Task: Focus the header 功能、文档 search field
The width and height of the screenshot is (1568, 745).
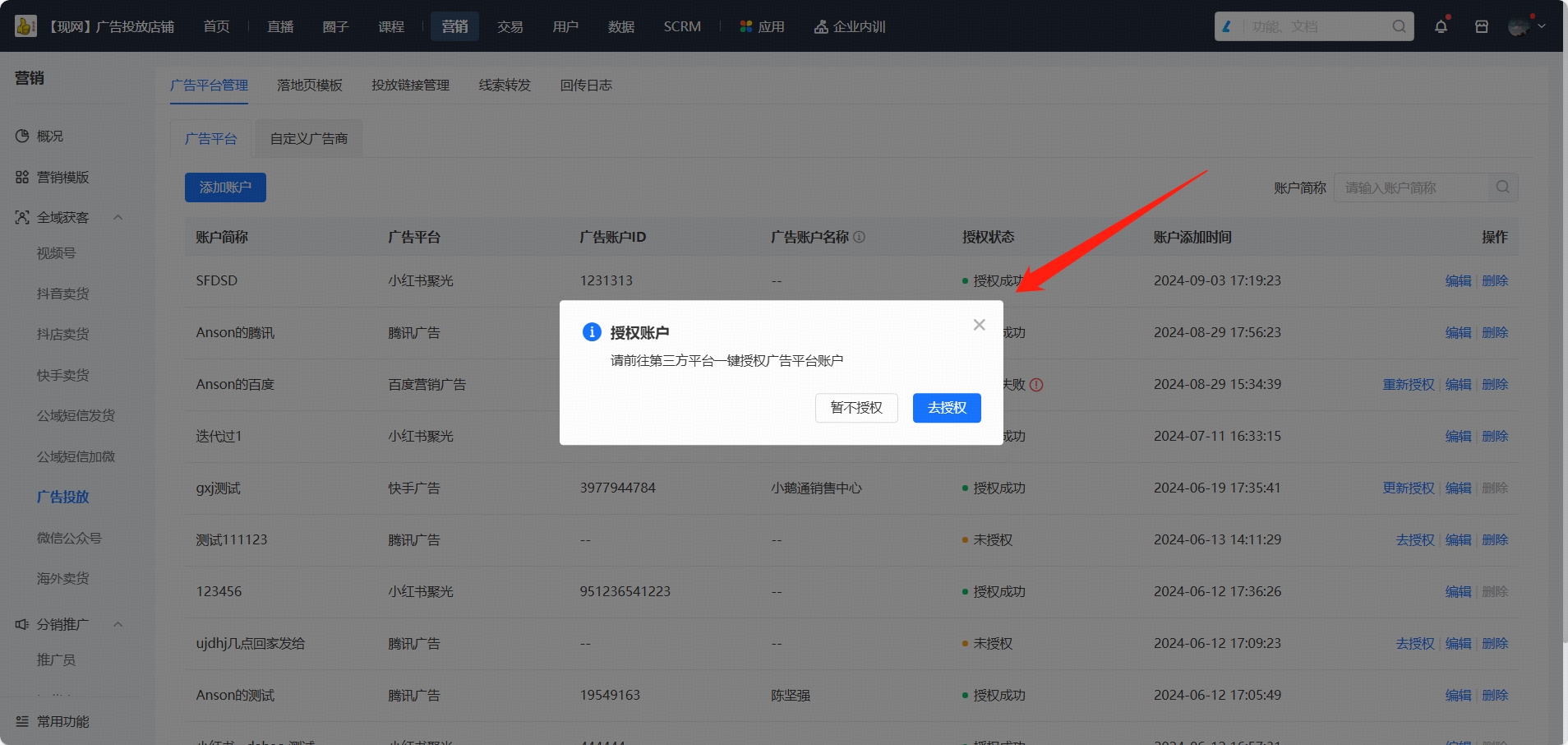Action: point(1315,26)
